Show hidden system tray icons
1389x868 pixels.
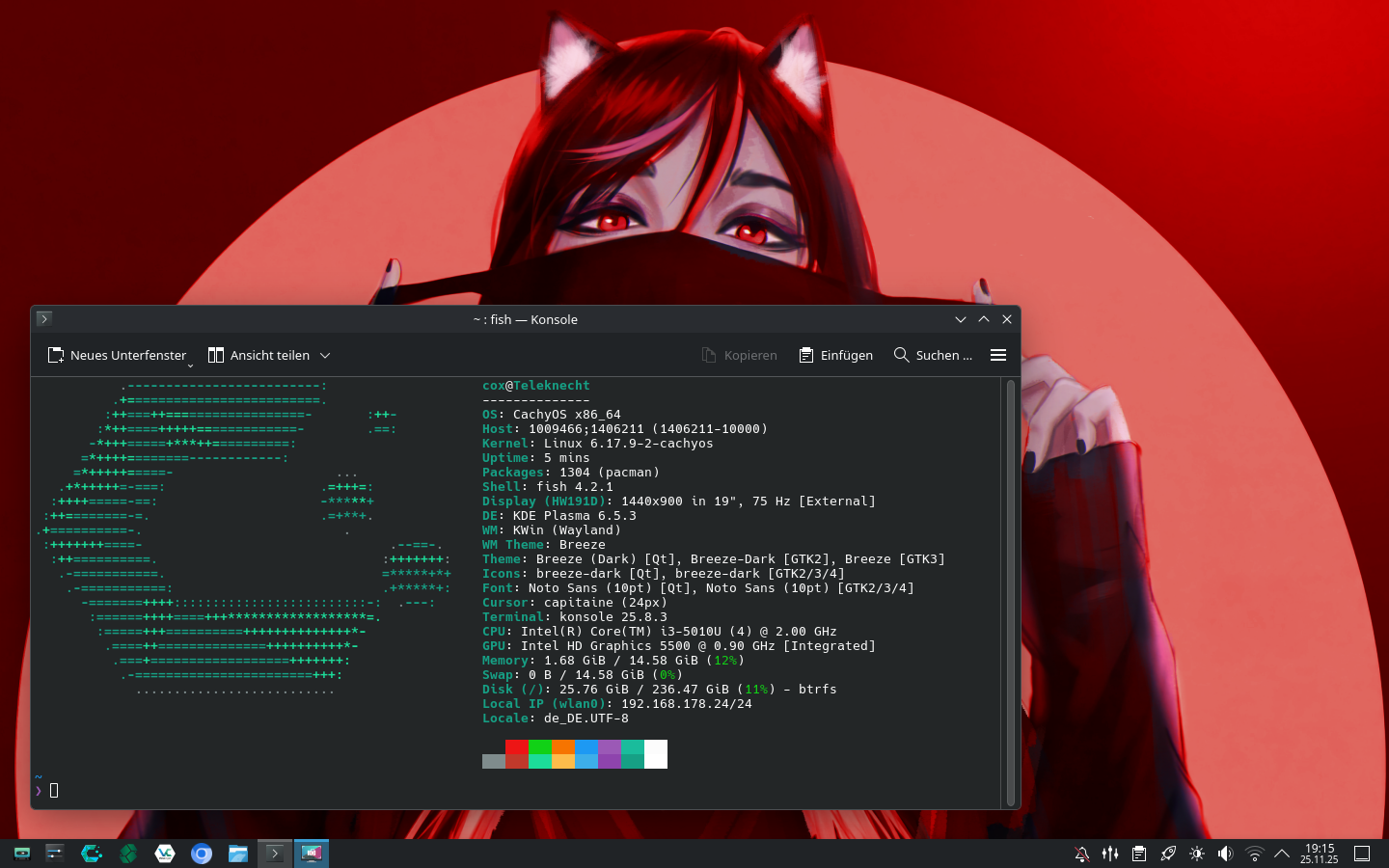pos(1282,854)
